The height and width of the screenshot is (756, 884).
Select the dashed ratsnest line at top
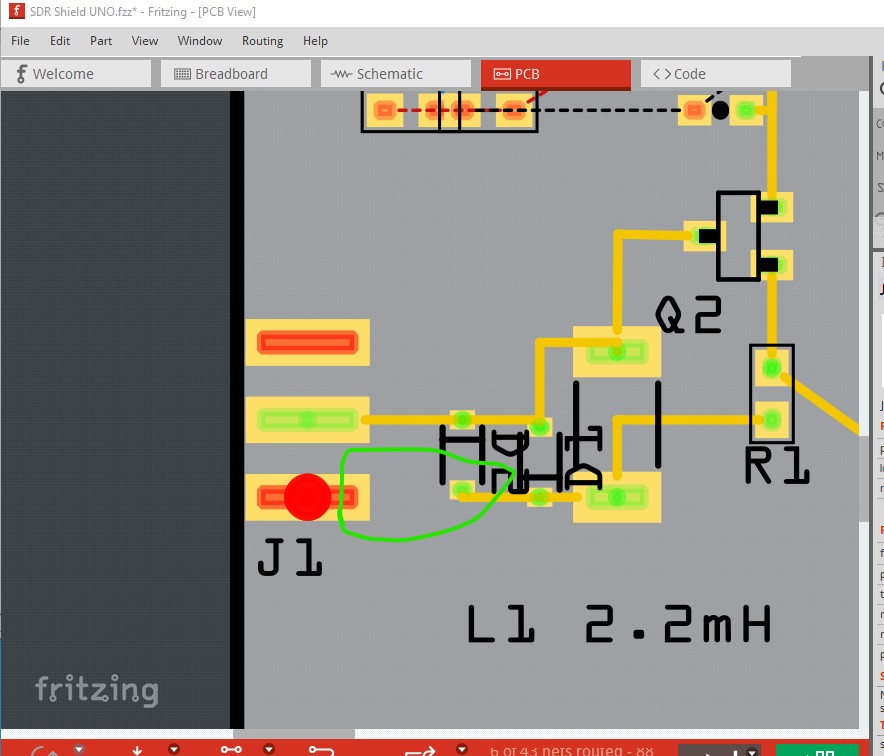[609, 110]
